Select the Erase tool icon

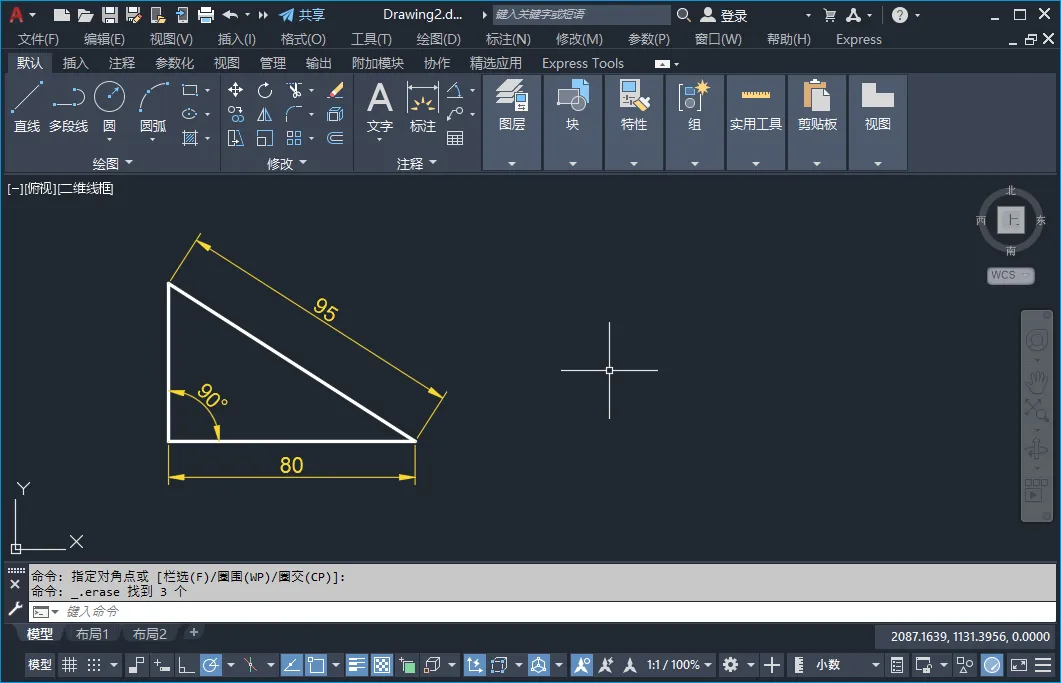click(x=336, y=90)
